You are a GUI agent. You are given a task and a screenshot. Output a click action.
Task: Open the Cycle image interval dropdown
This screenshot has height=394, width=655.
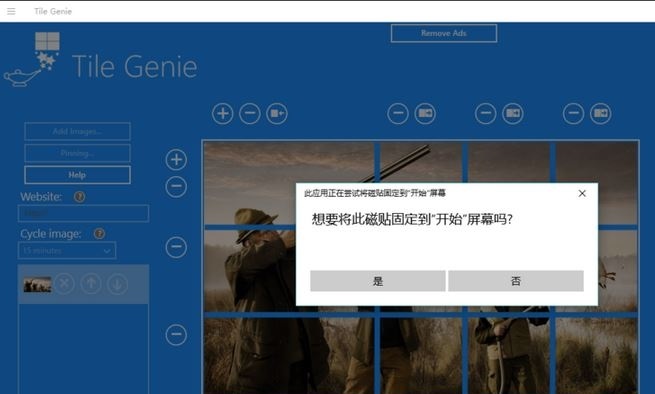pos(67,251)
